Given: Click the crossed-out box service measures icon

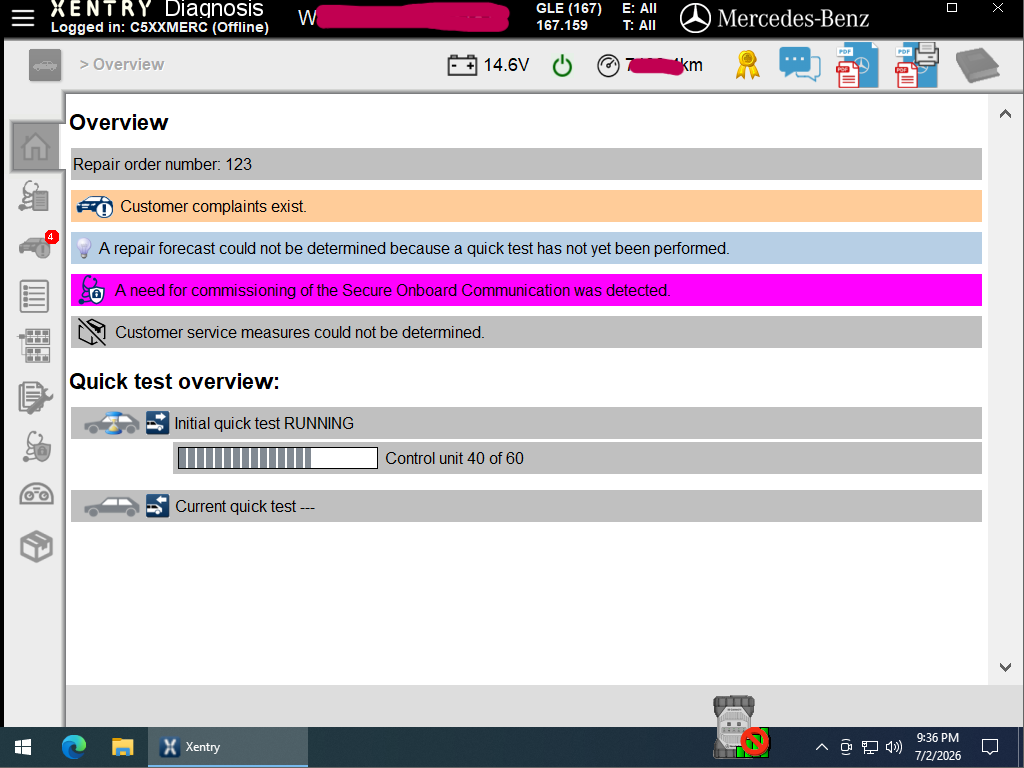Looking at the screenshot, I should pos(92,332).
